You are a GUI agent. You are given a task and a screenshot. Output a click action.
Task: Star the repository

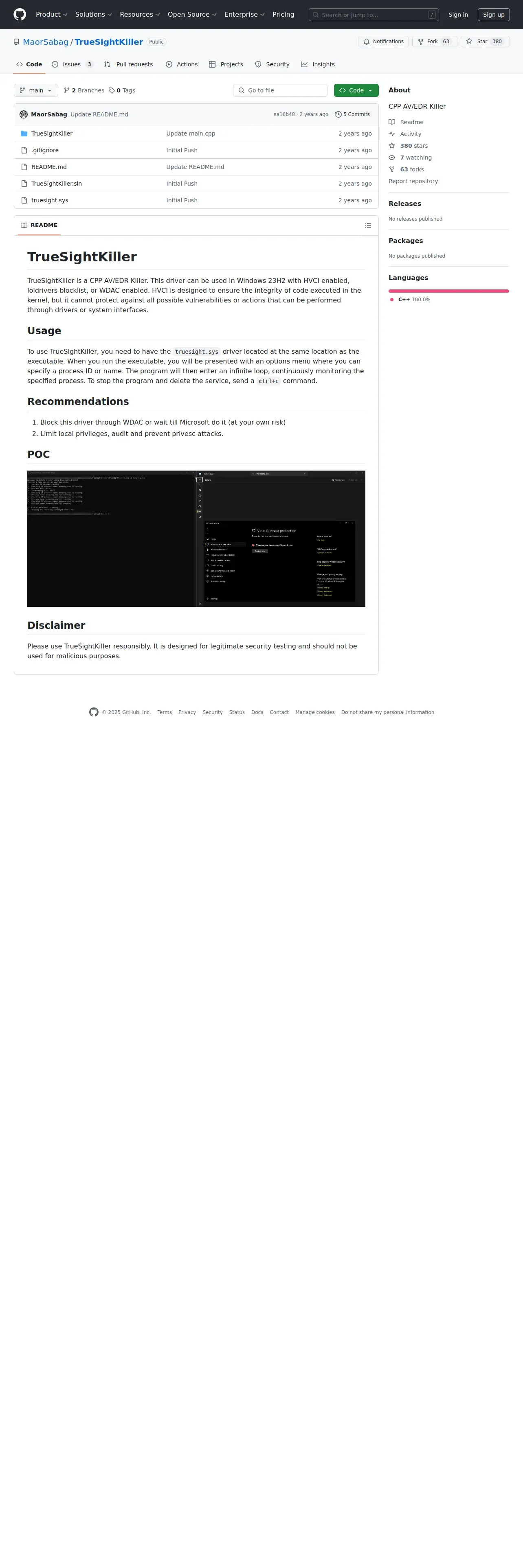pos(485,42)
